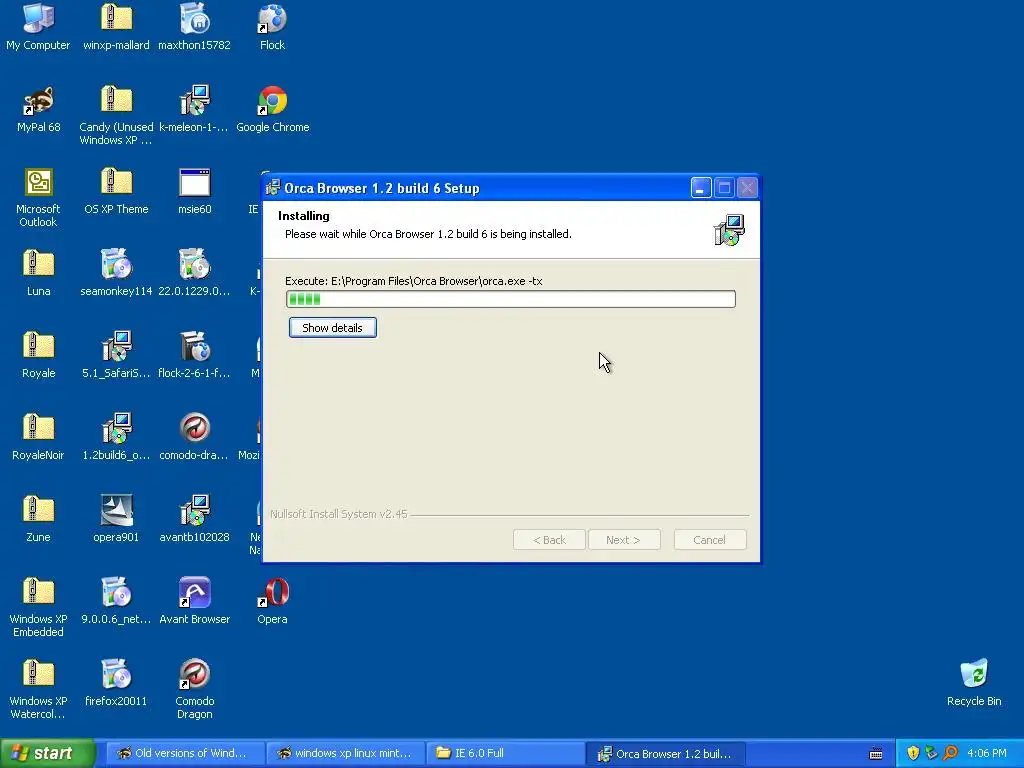Select the Opera desktop shortcut
The height and width of the screenshot is (768, 1024).
[272, 593]
